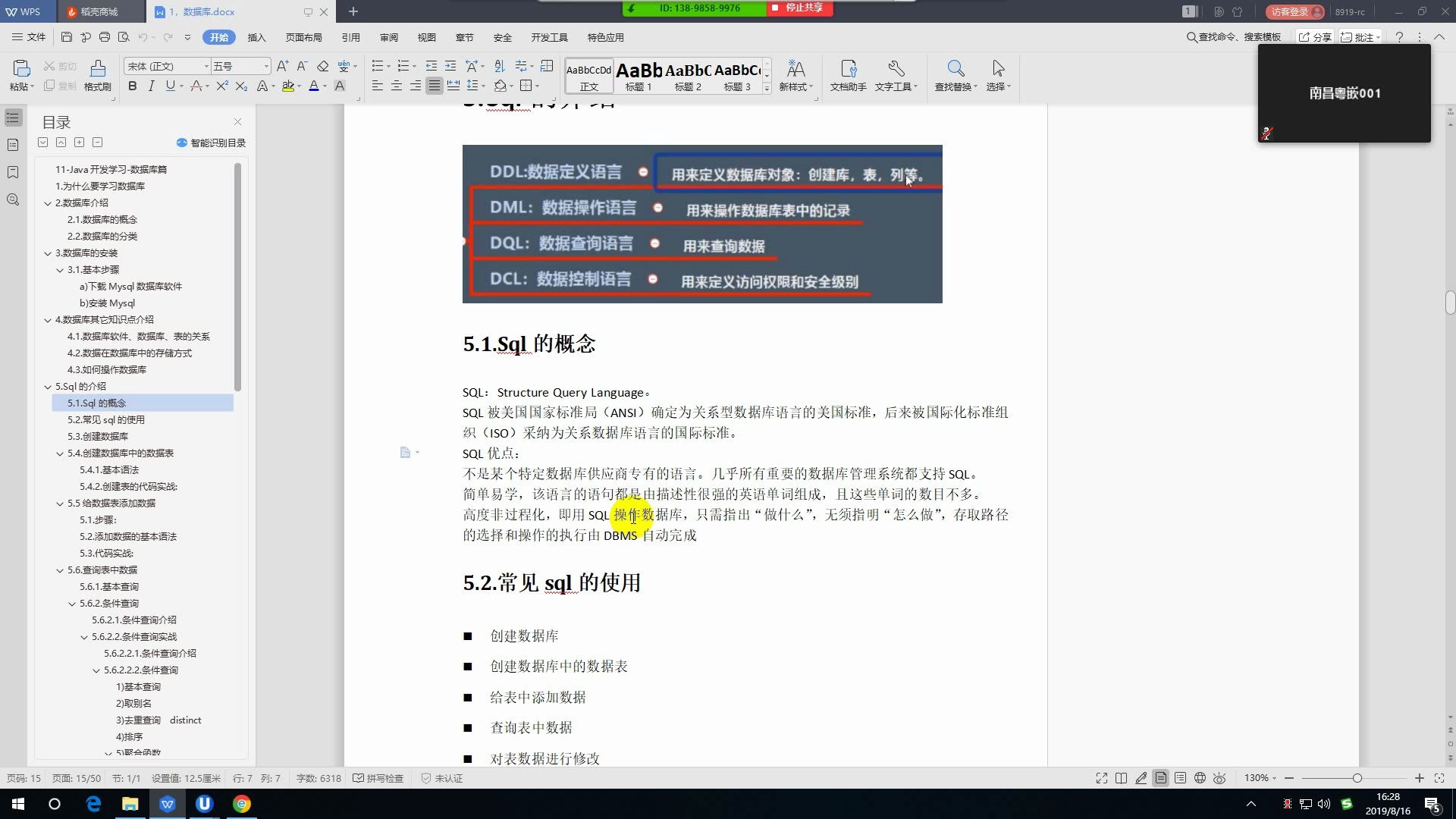
Task: Click 智能识别目录 (Smart Recognize TOC) link
Action: [x=212, y=143]
